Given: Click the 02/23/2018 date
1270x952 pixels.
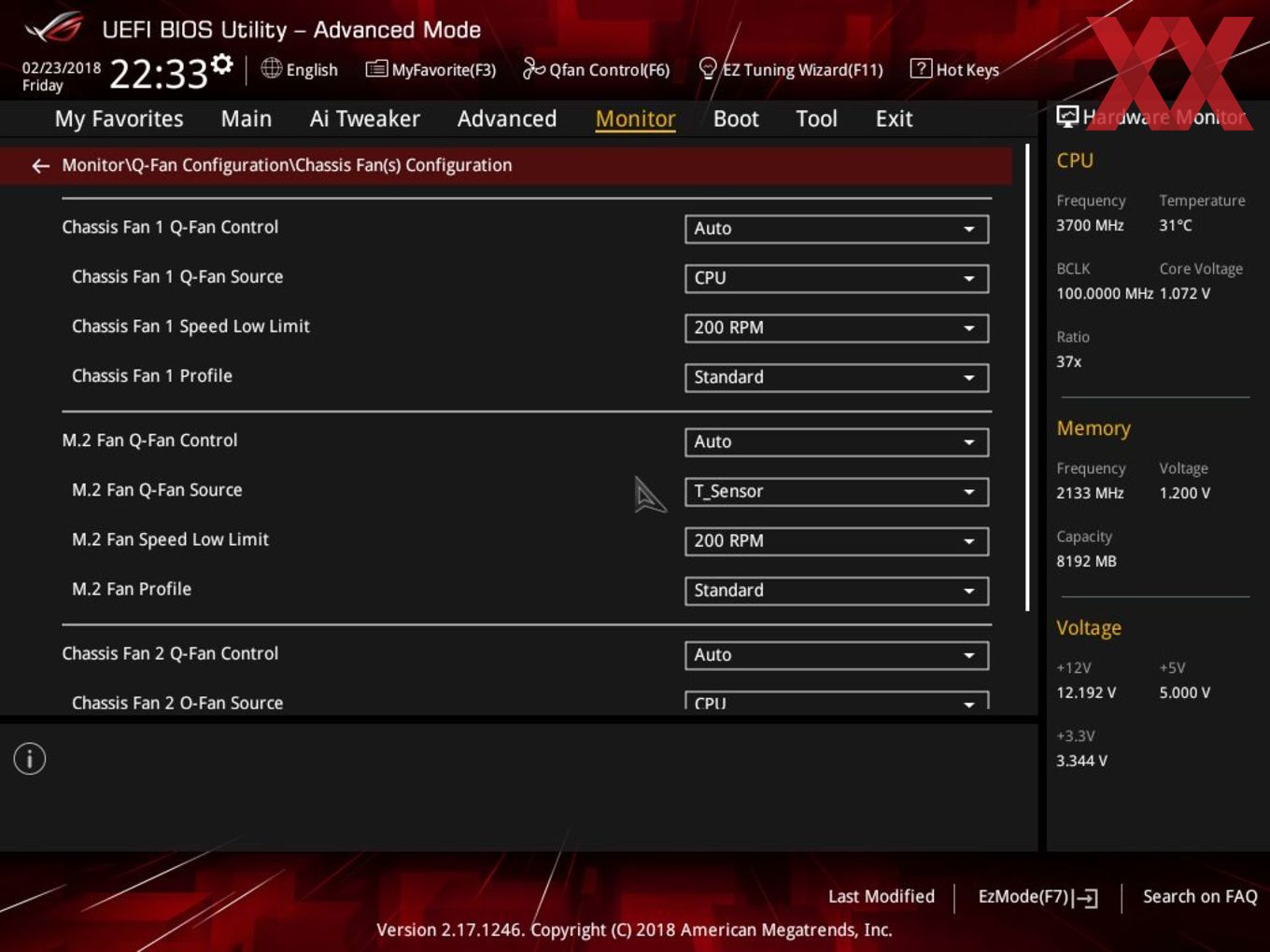Looking at the screenshot, I should point(62,67).
